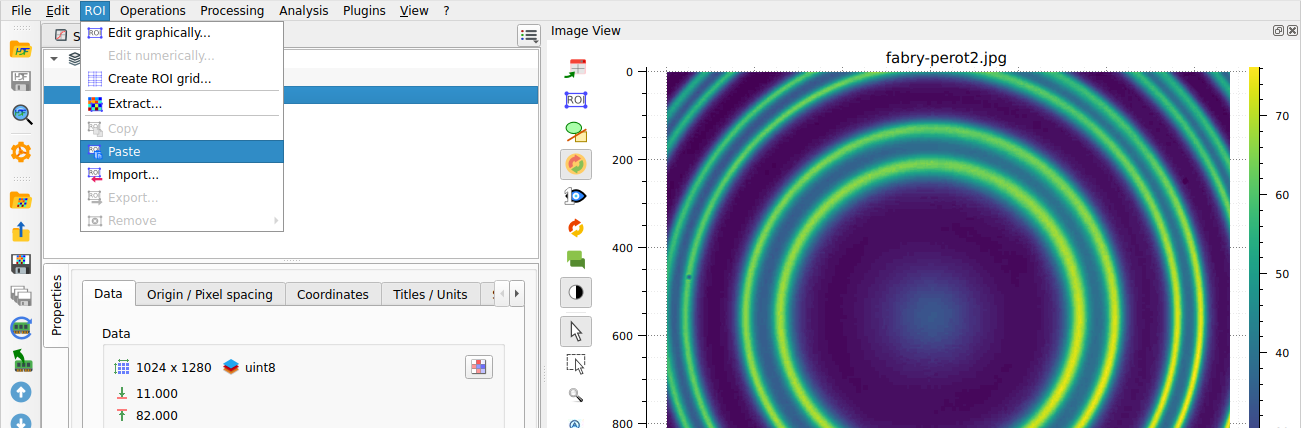Viewport: 1301px width, 428px height.
Task: Toggle the half-circle contrast adjustment button
Action: tap(576, 293)
